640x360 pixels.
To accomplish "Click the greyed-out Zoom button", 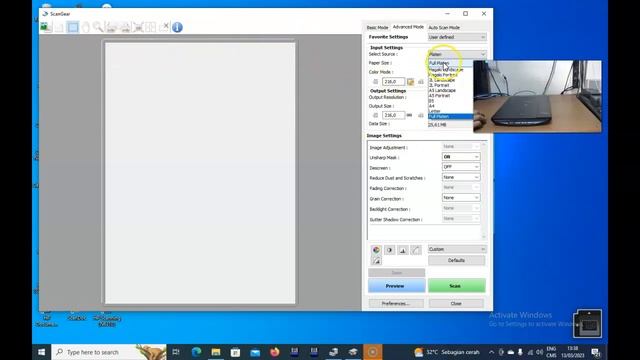I will pos(396,273).
